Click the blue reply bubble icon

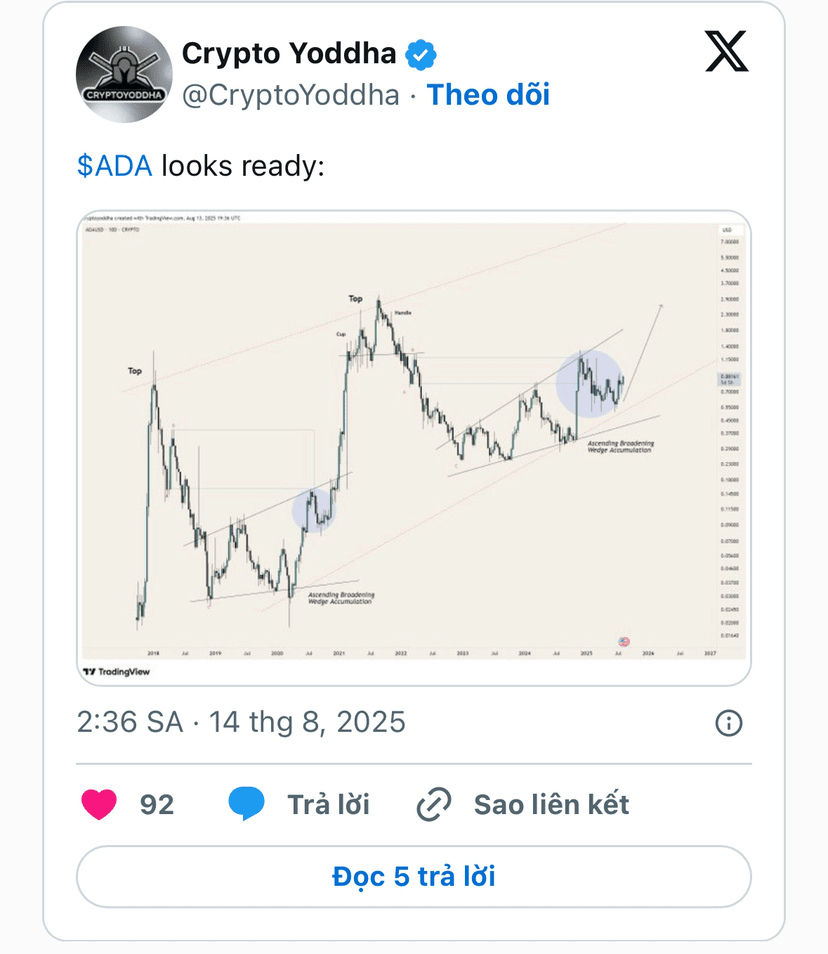pyautogui.click(x=246, y=804)
